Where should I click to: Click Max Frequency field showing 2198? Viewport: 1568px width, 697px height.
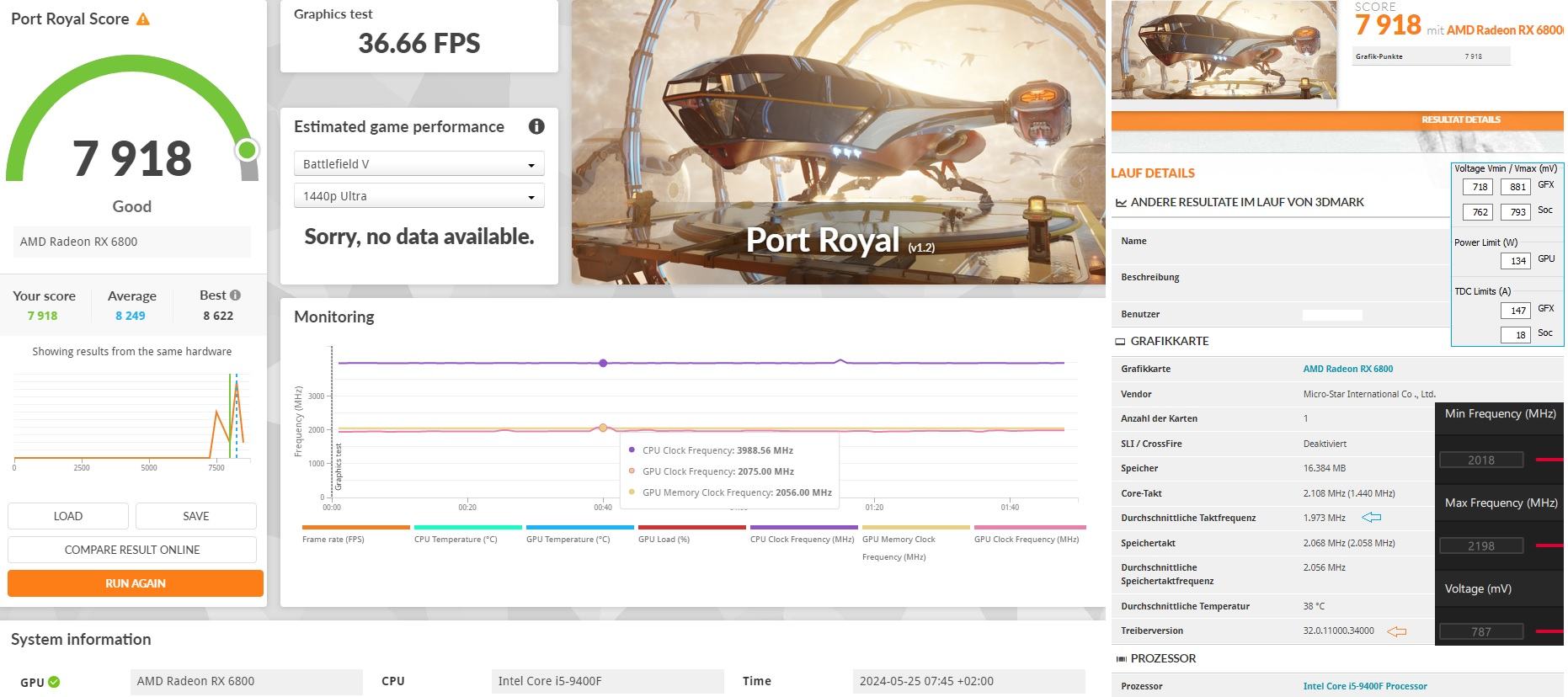click(1481, 546)
